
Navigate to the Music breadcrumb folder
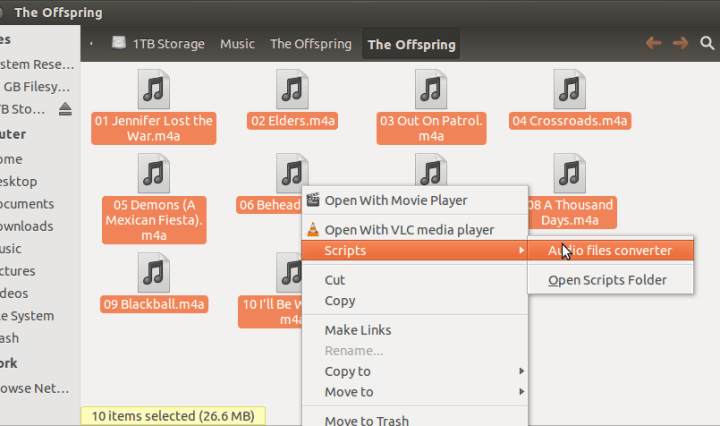(x=237, y=44)
